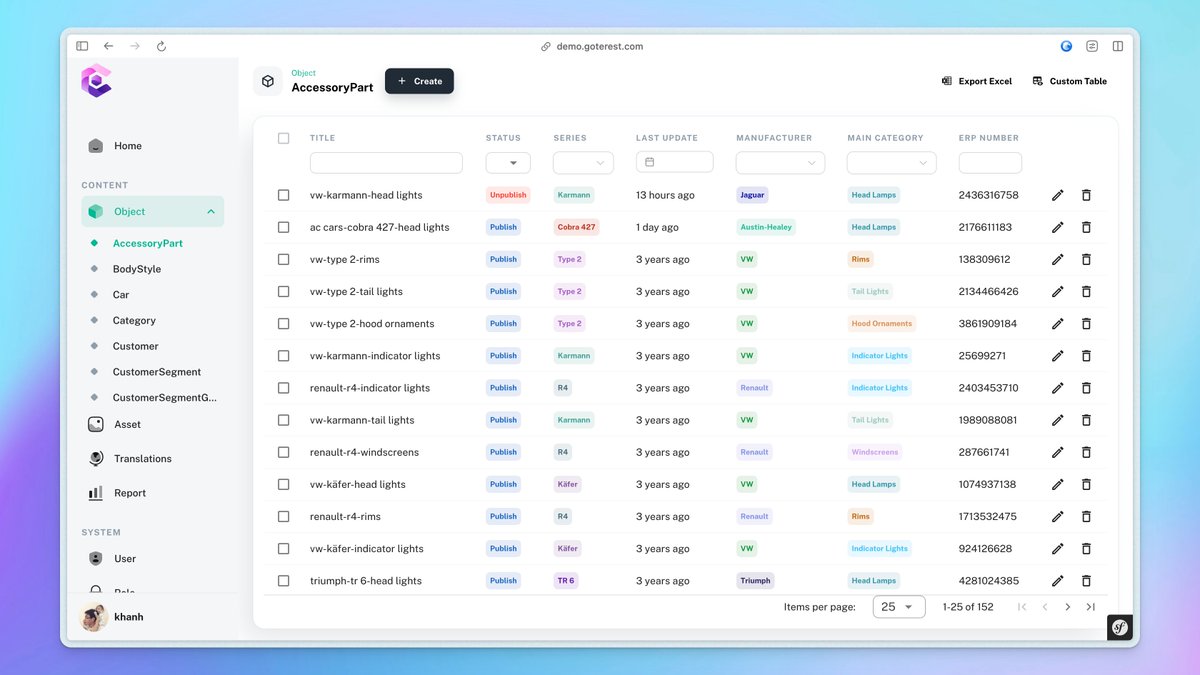Image resolution: width=1200 pixels, height=675 pixels.
Task: Go to the next page of results
Action: click(1067, 606)
